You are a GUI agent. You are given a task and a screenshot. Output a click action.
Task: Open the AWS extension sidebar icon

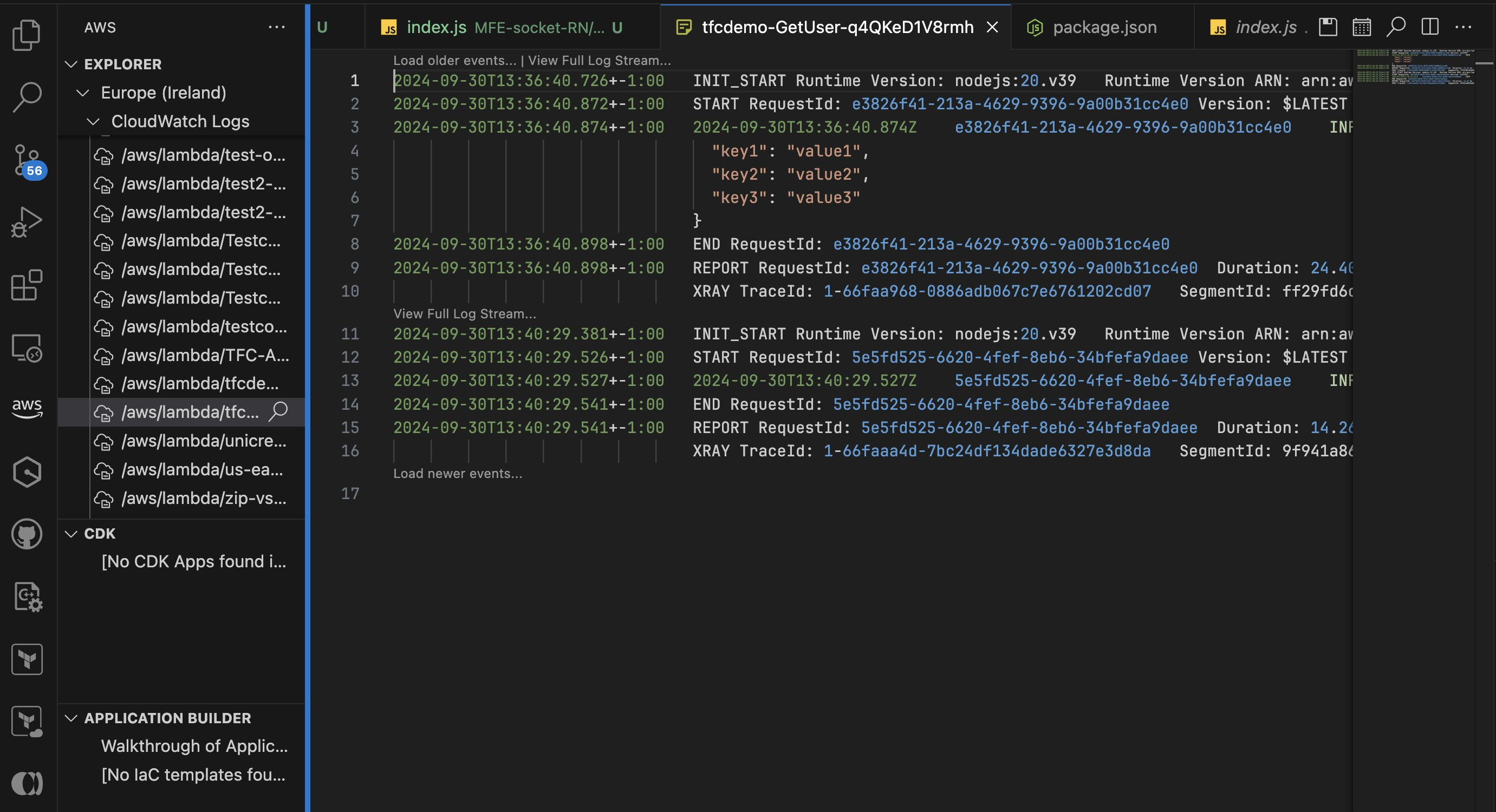click(x=27, y=409)
